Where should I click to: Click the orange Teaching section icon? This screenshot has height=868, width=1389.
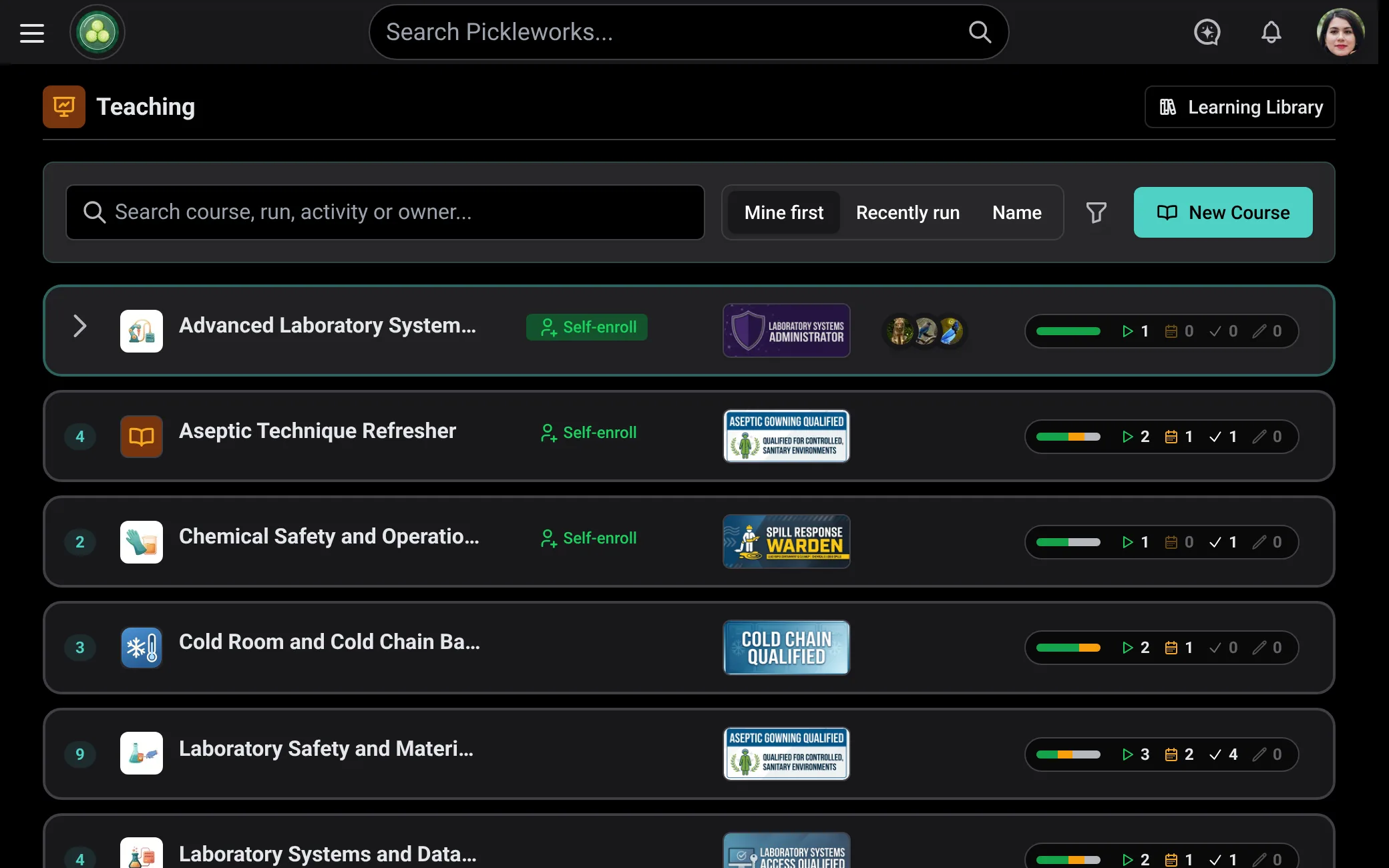(64, 107)
